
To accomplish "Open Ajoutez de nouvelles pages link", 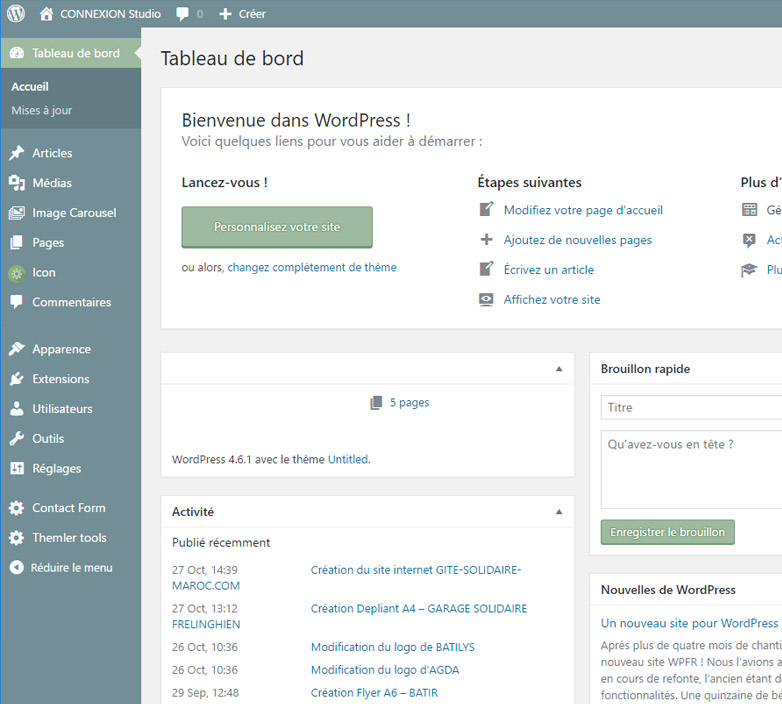I will pyautogui.click(x=578, y=240).
